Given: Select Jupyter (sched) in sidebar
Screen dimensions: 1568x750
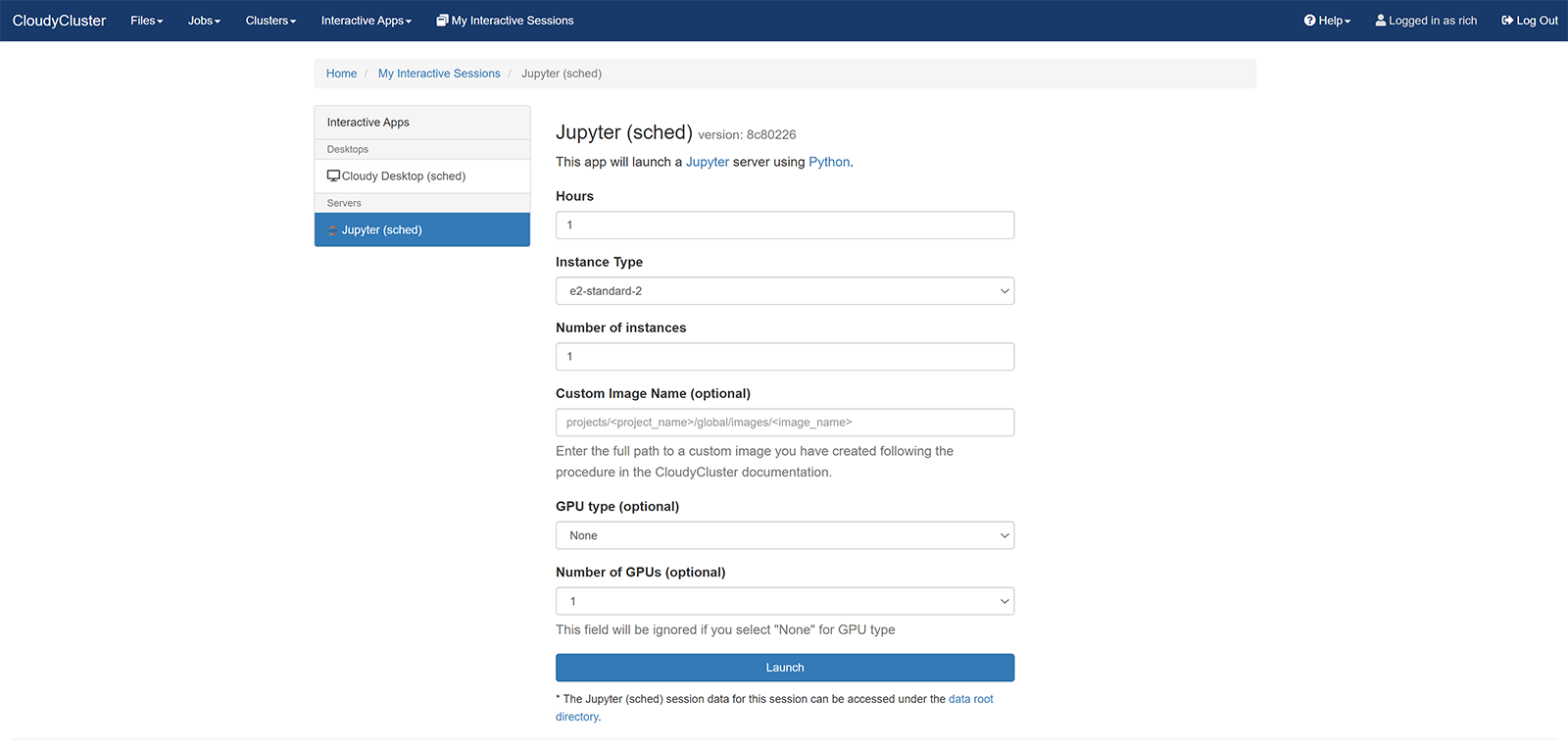Looking at the screenshot, I should 422,229.
